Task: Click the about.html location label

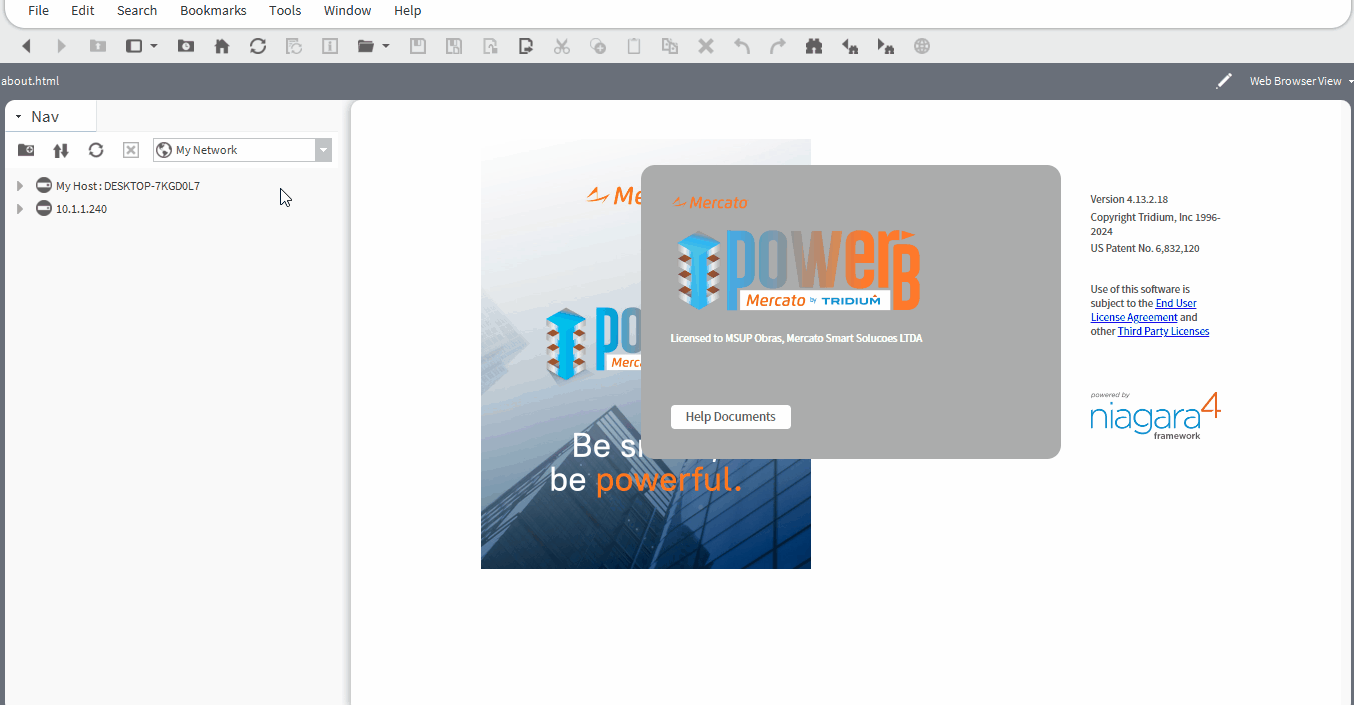Action: pos(30,81)
